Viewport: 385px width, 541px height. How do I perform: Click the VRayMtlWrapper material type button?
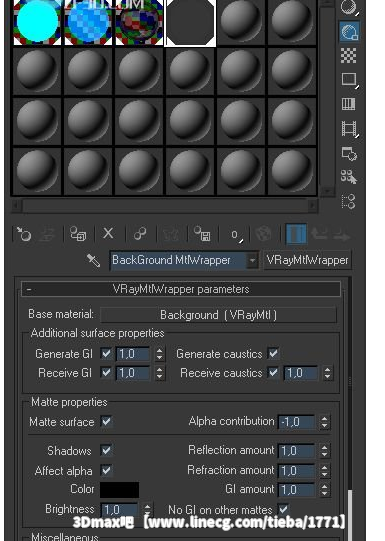pos(307,260)
